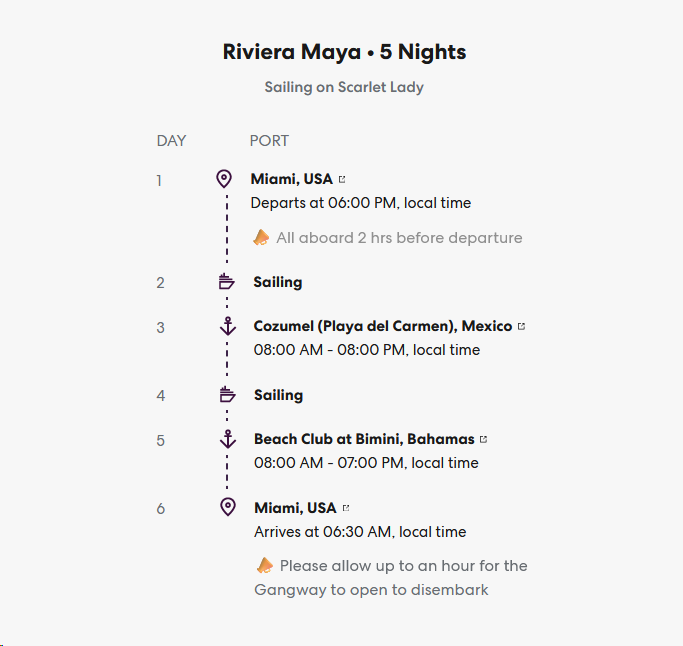Open the Miami, USA departure port link
Screen dimensions: 683x646
(291, 180)
